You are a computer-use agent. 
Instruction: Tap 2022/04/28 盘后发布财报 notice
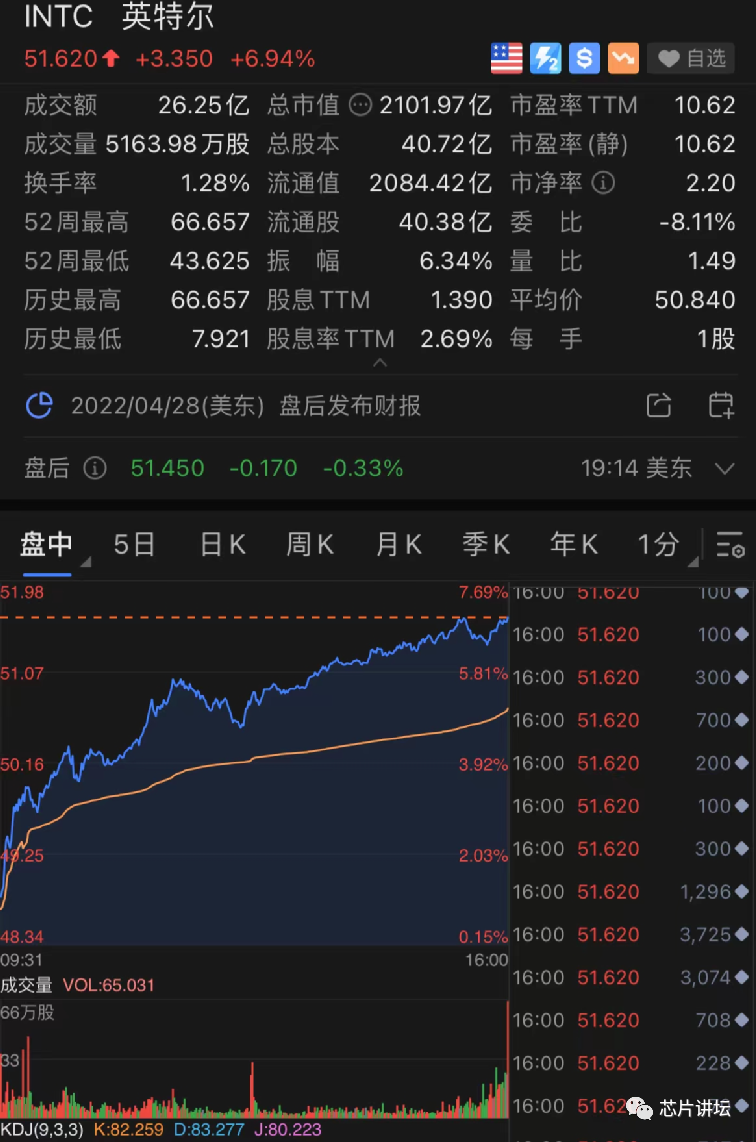[x=245, y=406]
